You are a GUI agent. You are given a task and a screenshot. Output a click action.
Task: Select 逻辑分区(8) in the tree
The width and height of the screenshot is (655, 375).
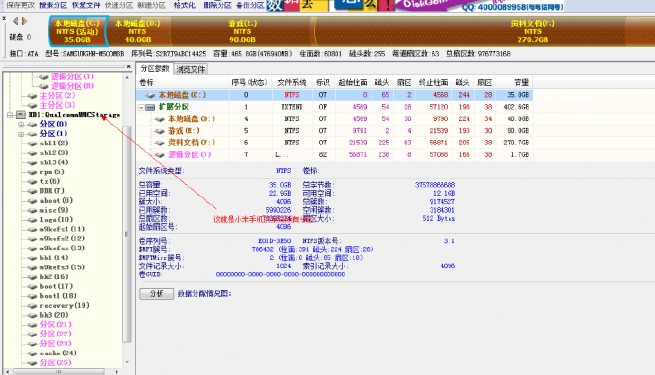[x=72, y=86]
